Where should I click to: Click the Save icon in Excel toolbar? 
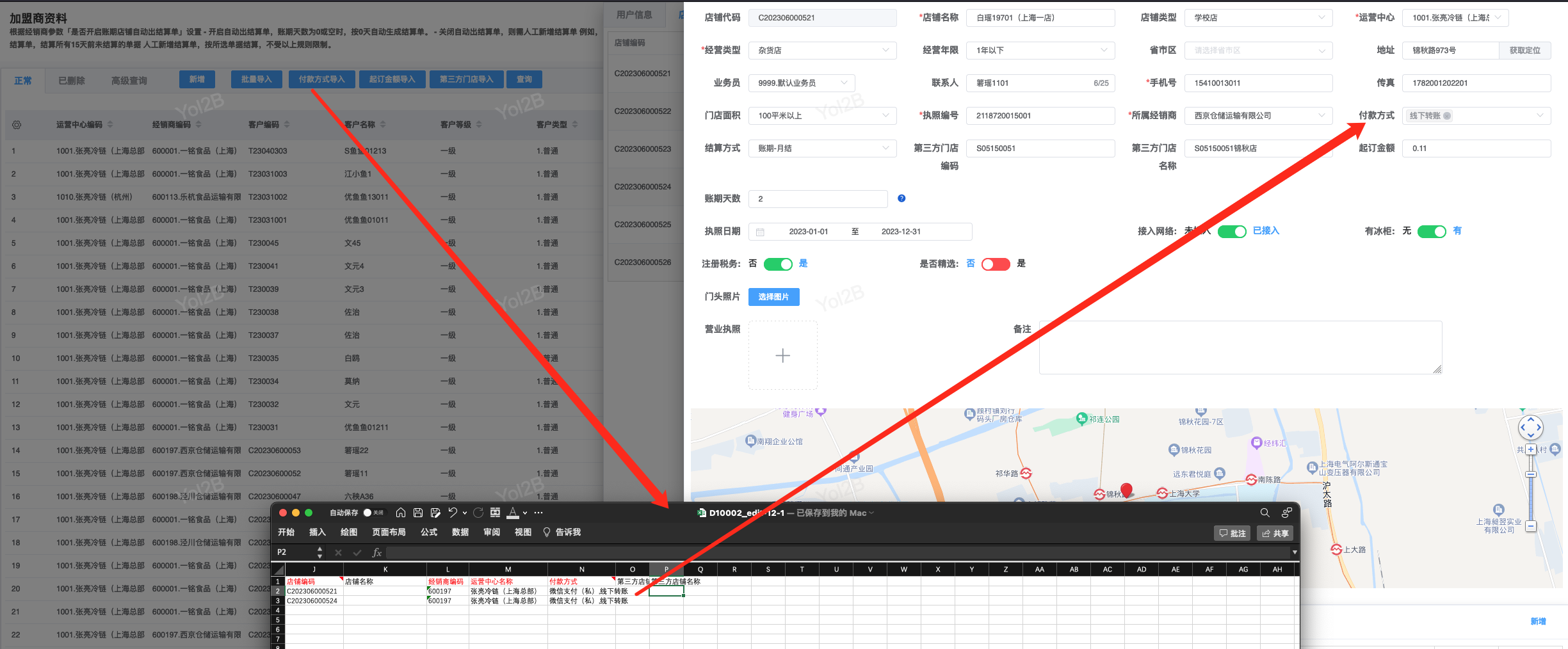tap(418, 513)
